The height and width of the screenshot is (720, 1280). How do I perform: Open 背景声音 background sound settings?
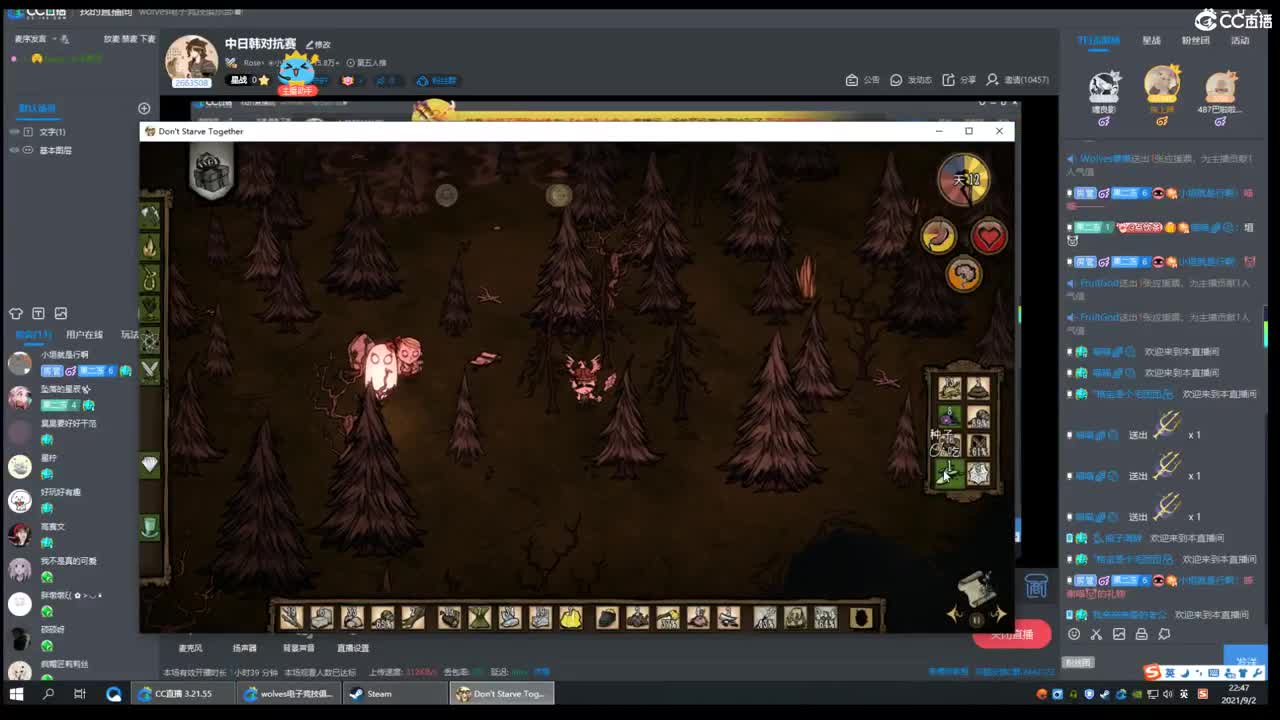[299, 648]
